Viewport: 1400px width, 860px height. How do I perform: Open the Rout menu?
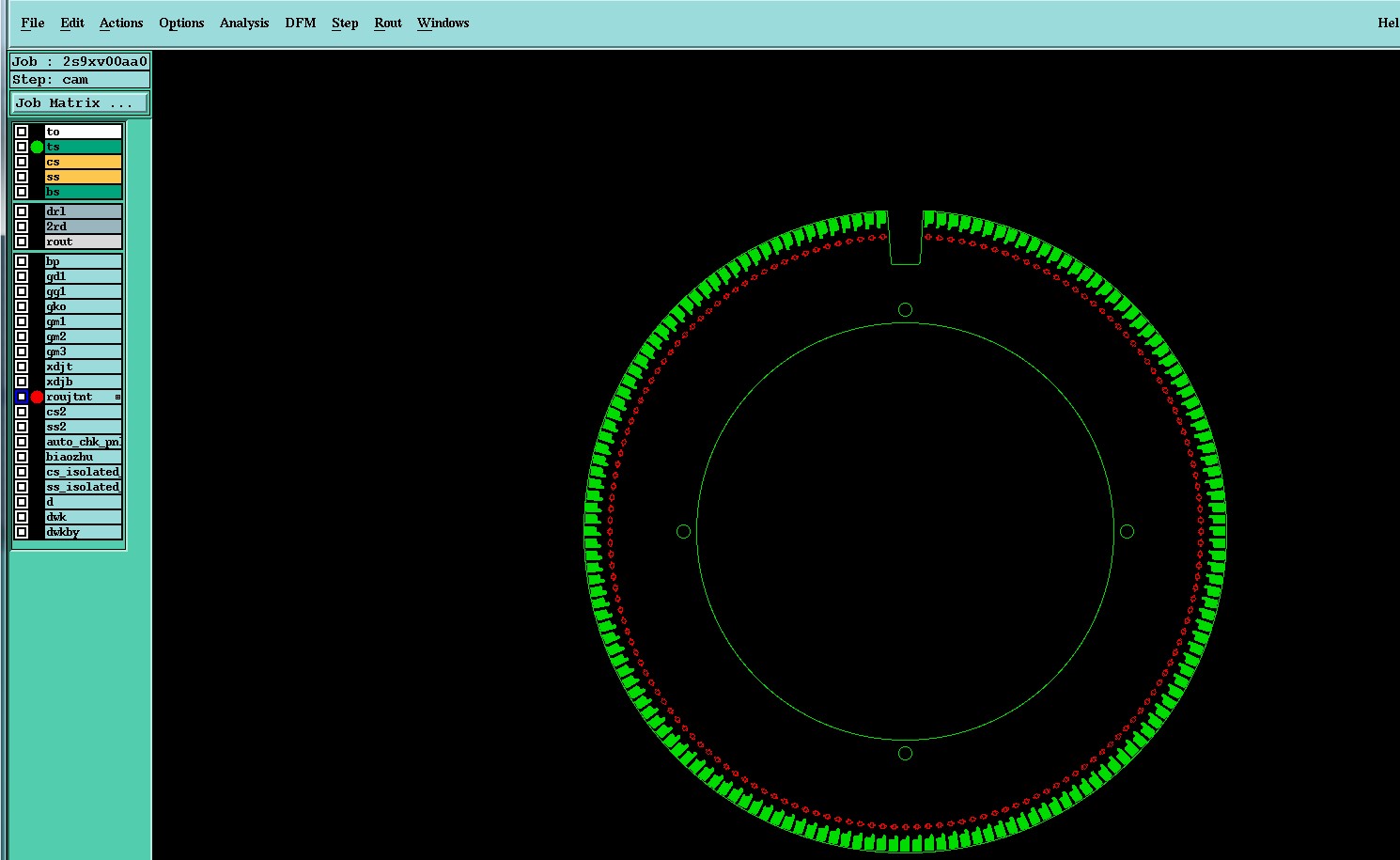point(388,23)
